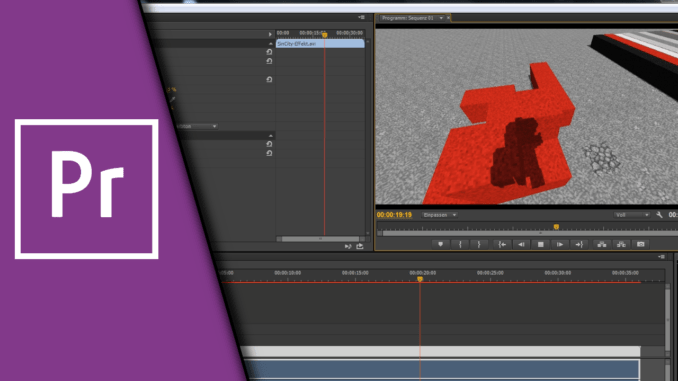Toggle the effect controls timeline view arrow

click(x=270, y=34)
